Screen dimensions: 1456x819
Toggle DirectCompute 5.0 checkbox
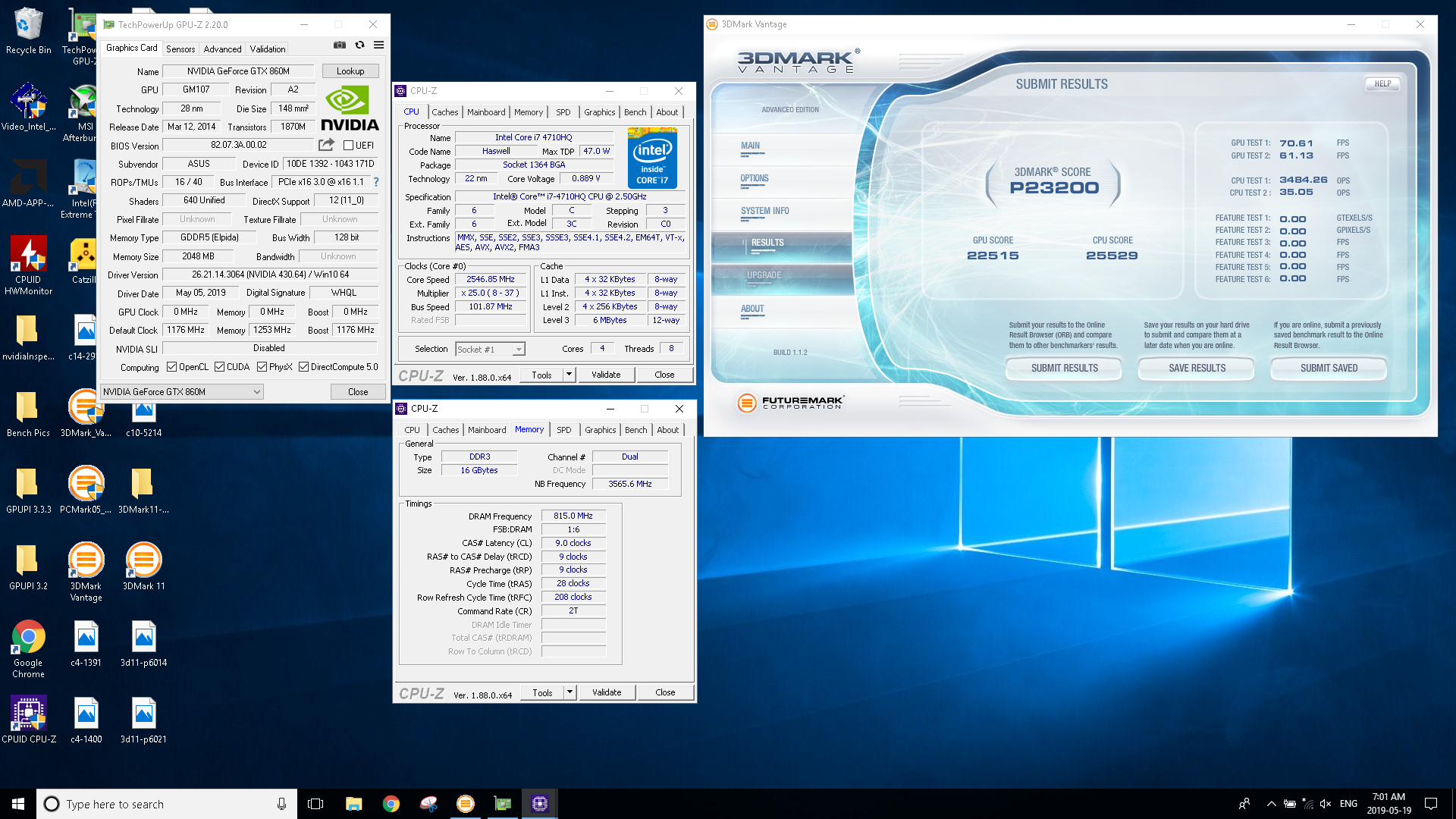pyautogui.click(x=304, y=367)
